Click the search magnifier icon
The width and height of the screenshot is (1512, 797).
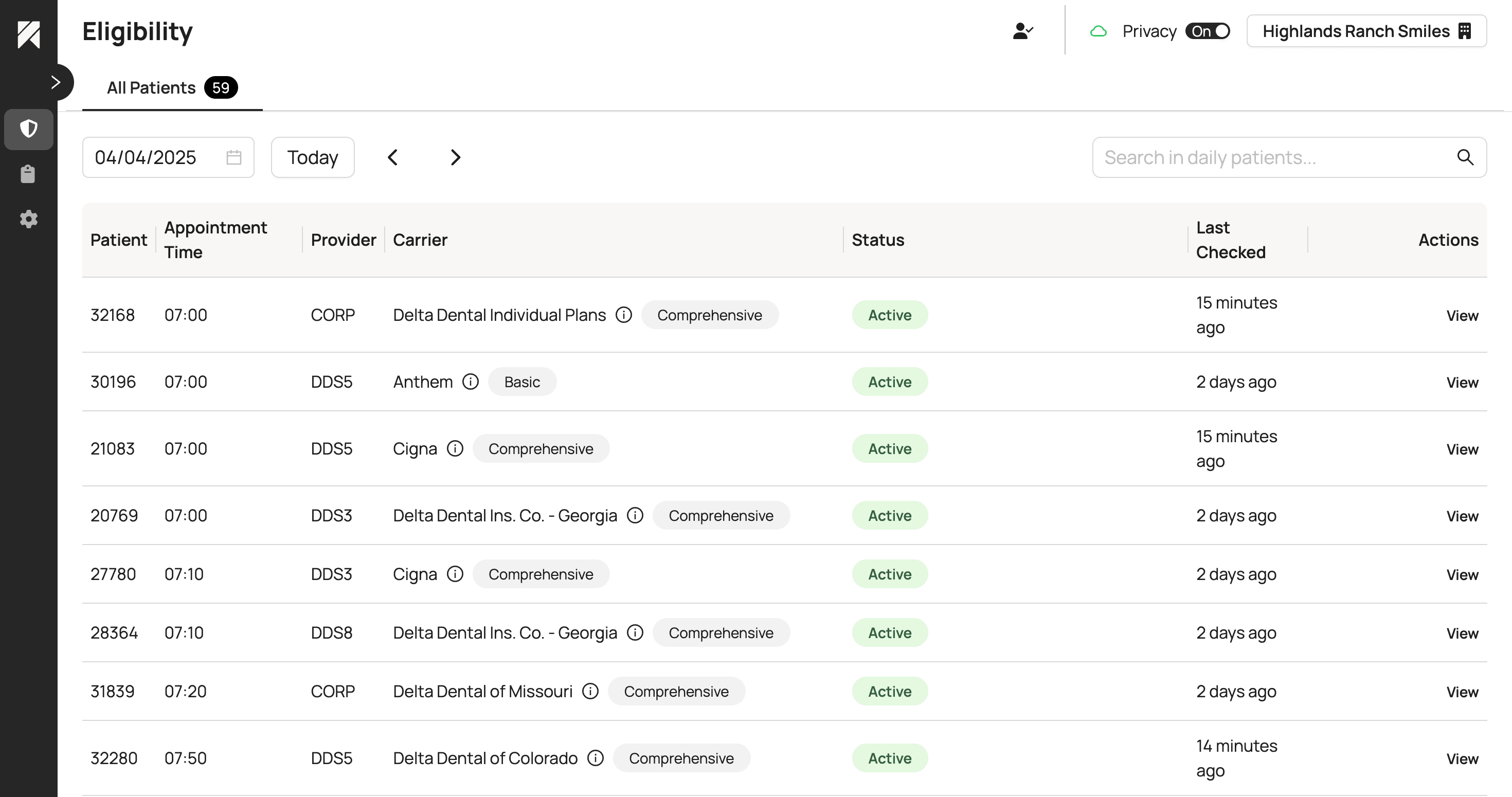[1465, 157]
